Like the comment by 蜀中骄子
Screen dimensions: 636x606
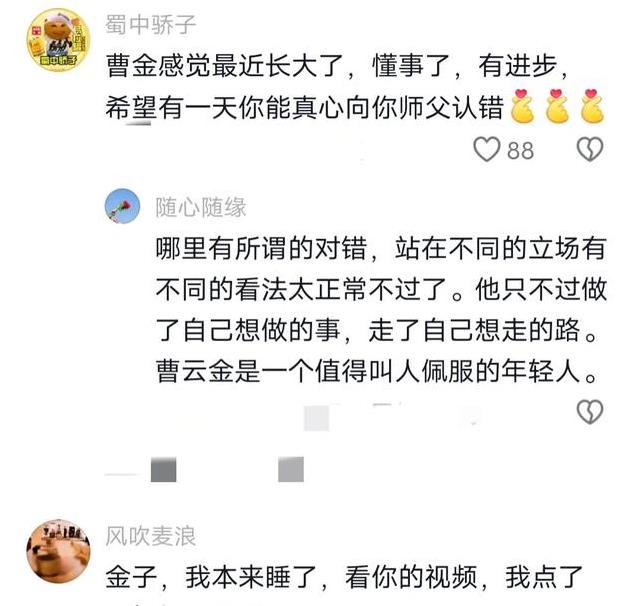[487, 149]
